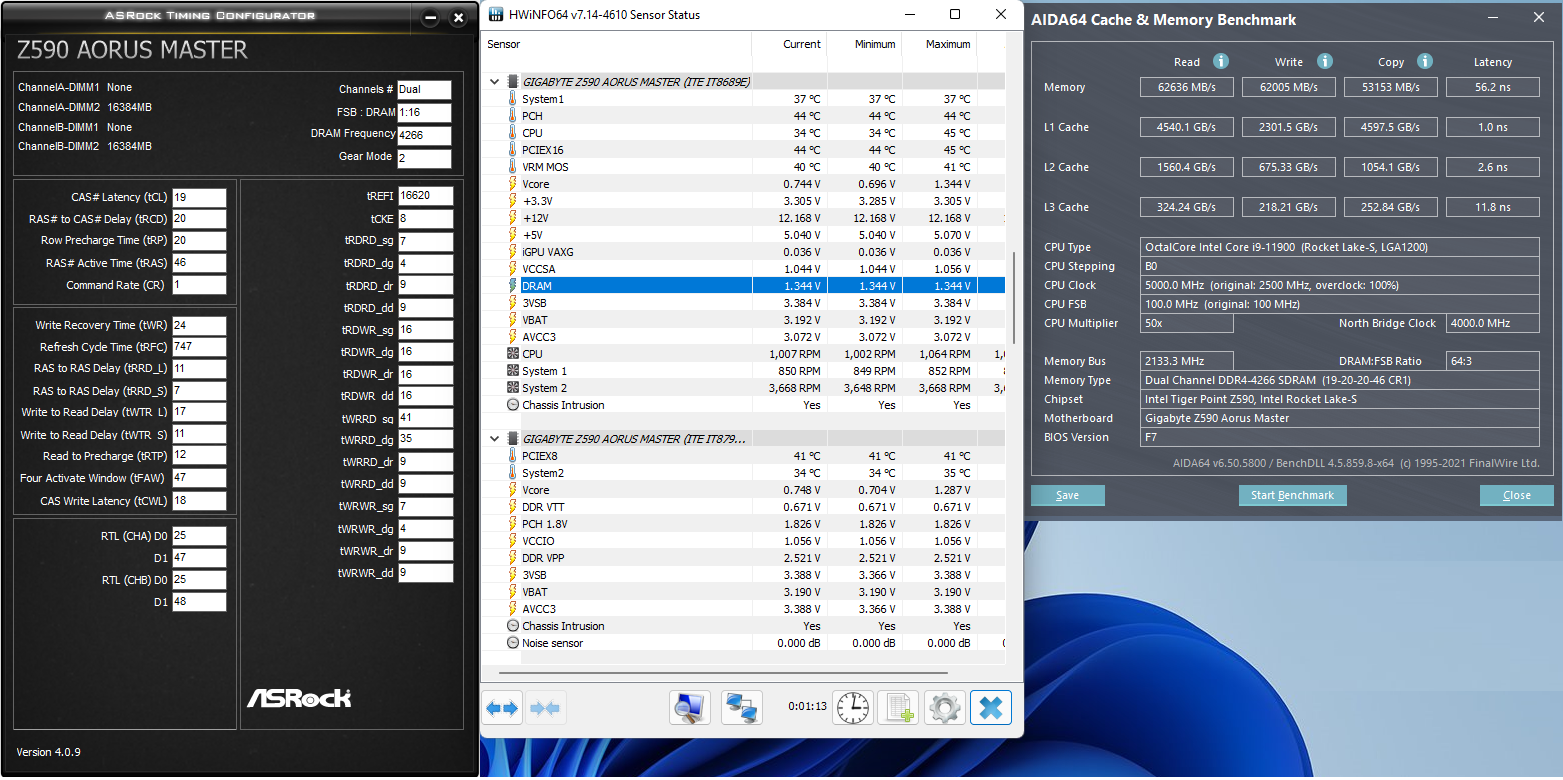The height and width of the screenshot is (780, 1563).
Task: Click lightning icon of DDR VTT row
Action: [513, 507]
